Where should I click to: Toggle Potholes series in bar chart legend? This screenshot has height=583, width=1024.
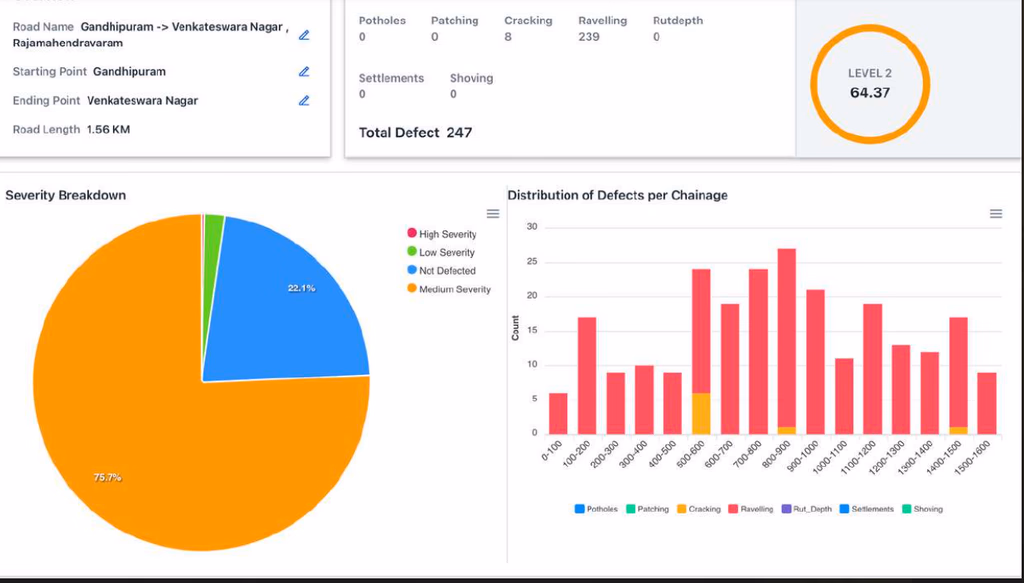click(x=596, y=509)
